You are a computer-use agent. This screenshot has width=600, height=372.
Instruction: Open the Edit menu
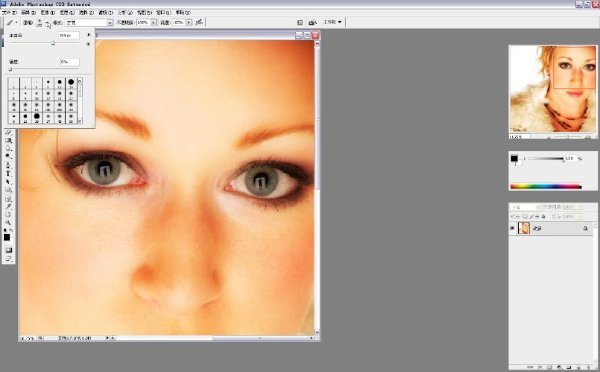pyautogui.click(x=28, y=13)
